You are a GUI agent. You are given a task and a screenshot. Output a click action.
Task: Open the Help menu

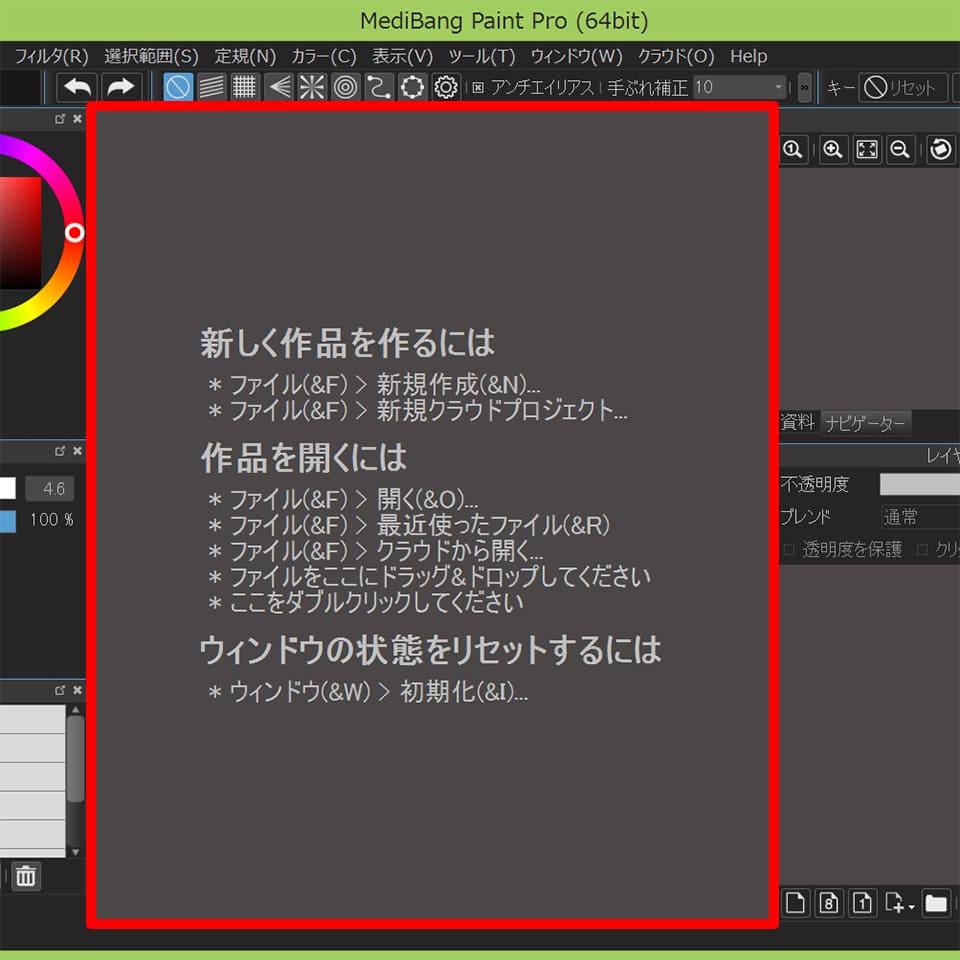(748, 56)
